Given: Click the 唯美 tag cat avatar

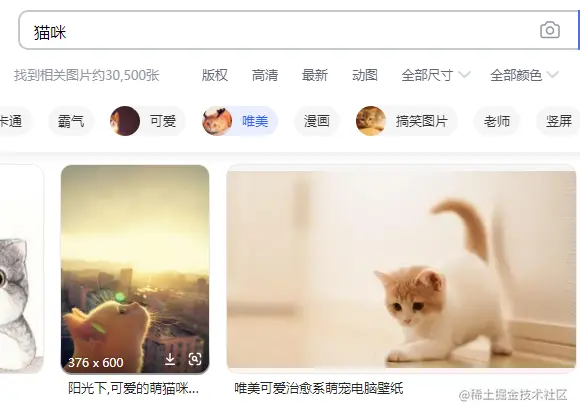Looking at the screenshot, I should [x=217, y=121].
